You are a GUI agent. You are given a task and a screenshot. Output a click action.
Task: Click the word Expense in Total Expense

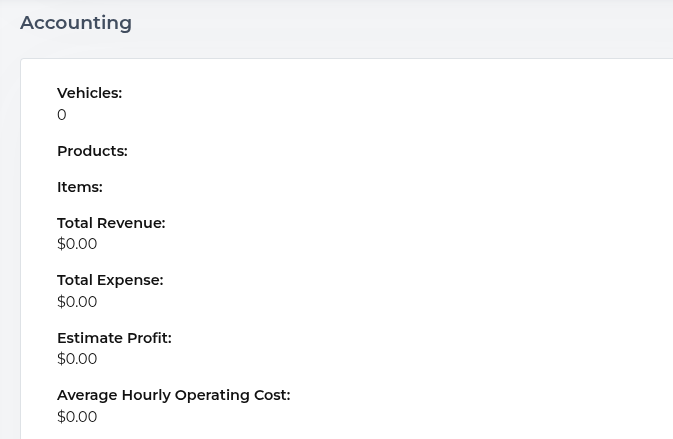coord(130,280)
